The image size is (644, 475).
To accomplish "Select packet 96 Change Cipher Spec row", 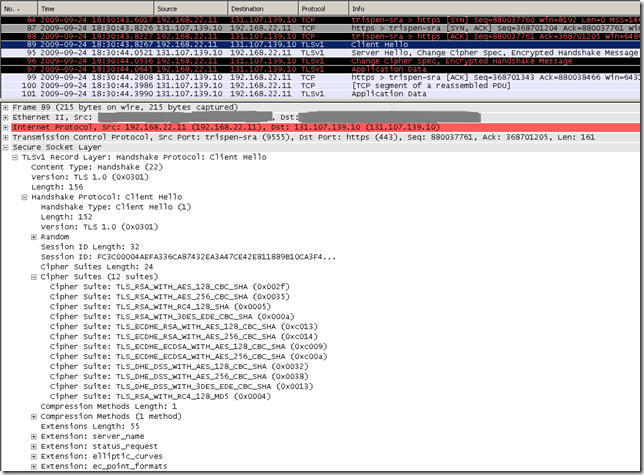I will click(x=320, y=61).
